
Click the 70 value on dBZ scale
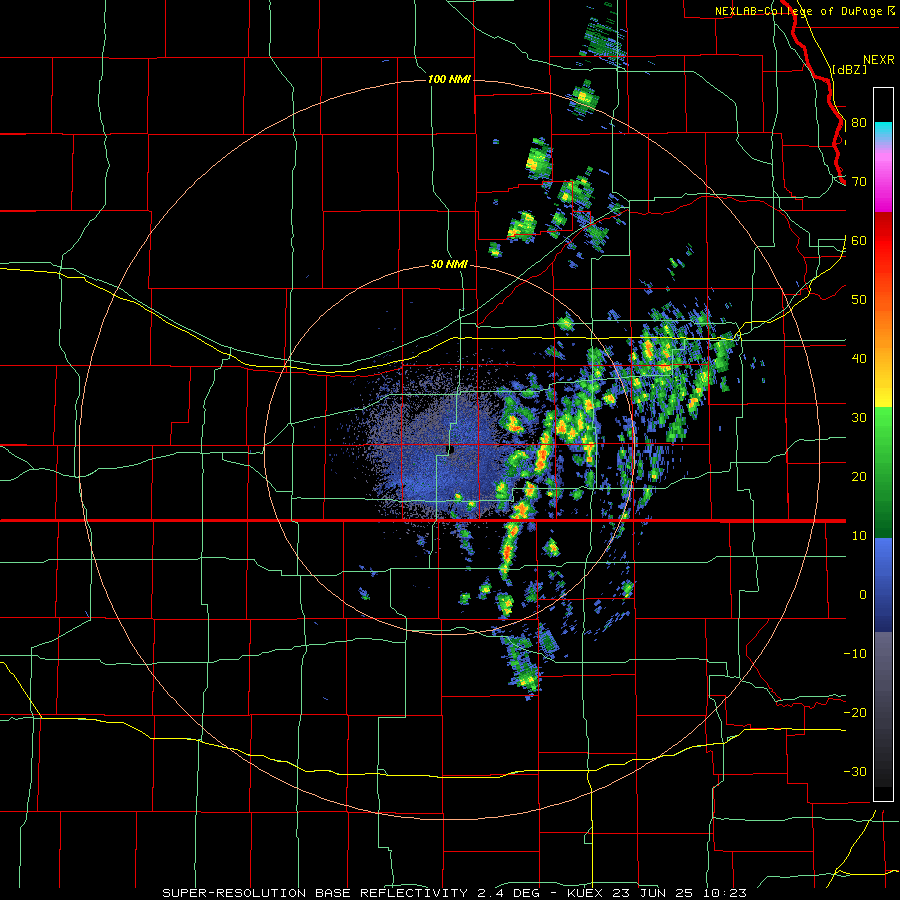[859, 182]
